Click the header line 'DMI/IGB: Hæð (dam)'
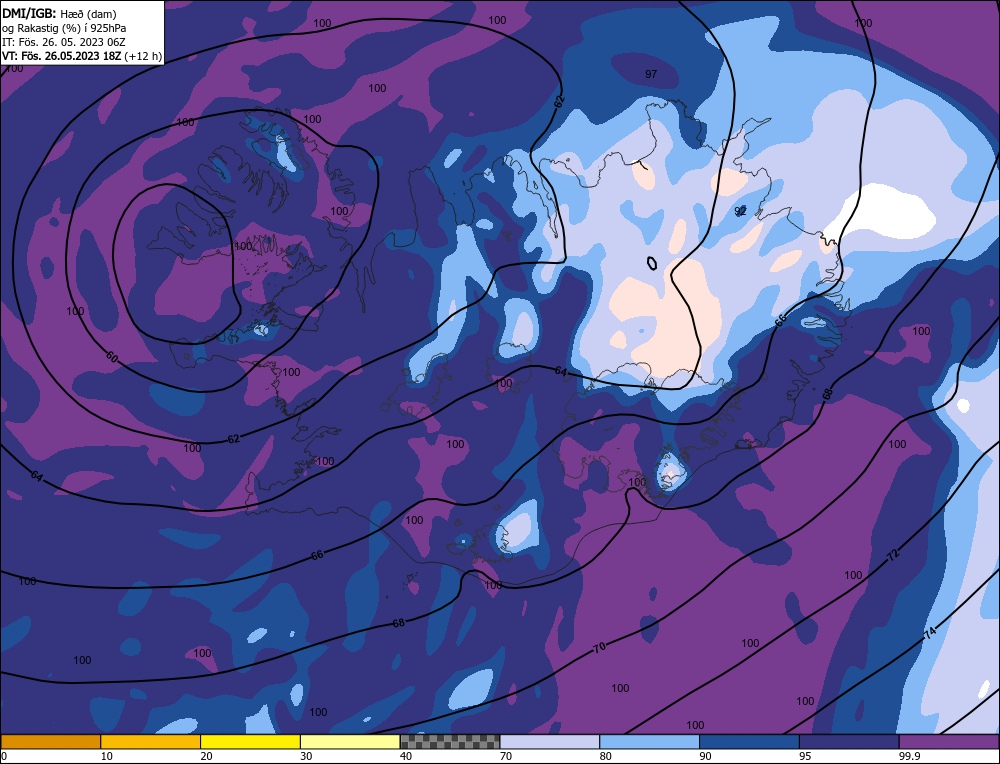Screen dimensions: 1000x764 click(59, 13)
